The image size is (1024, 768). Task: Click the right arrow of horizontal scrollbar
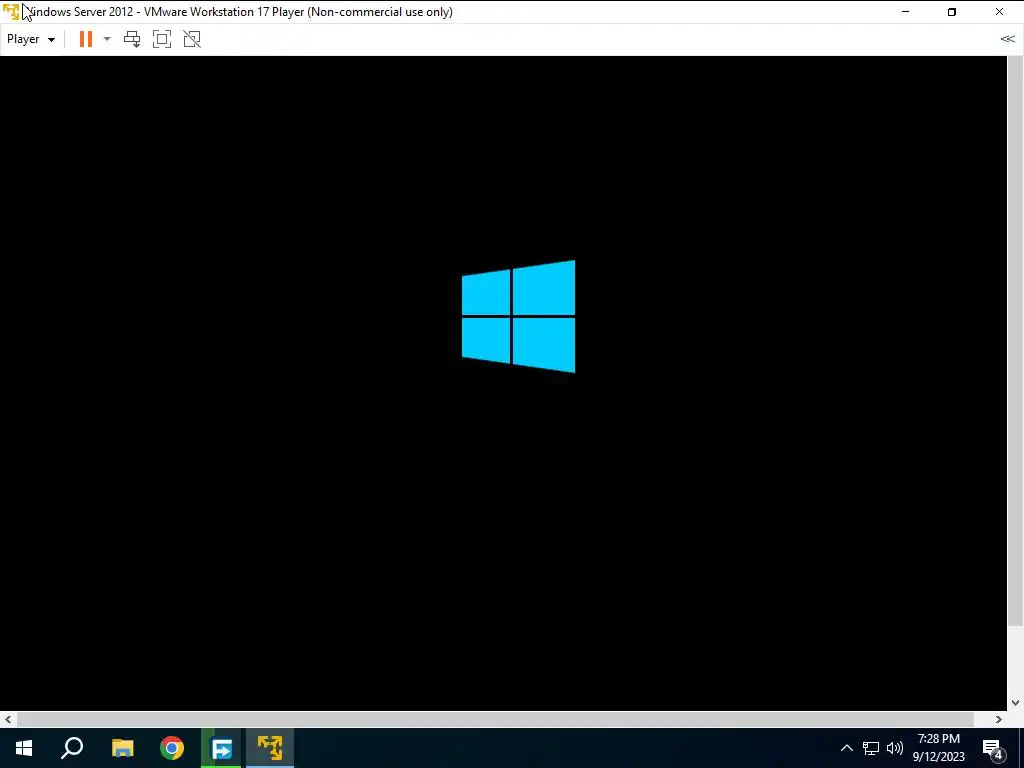point(999,719)
